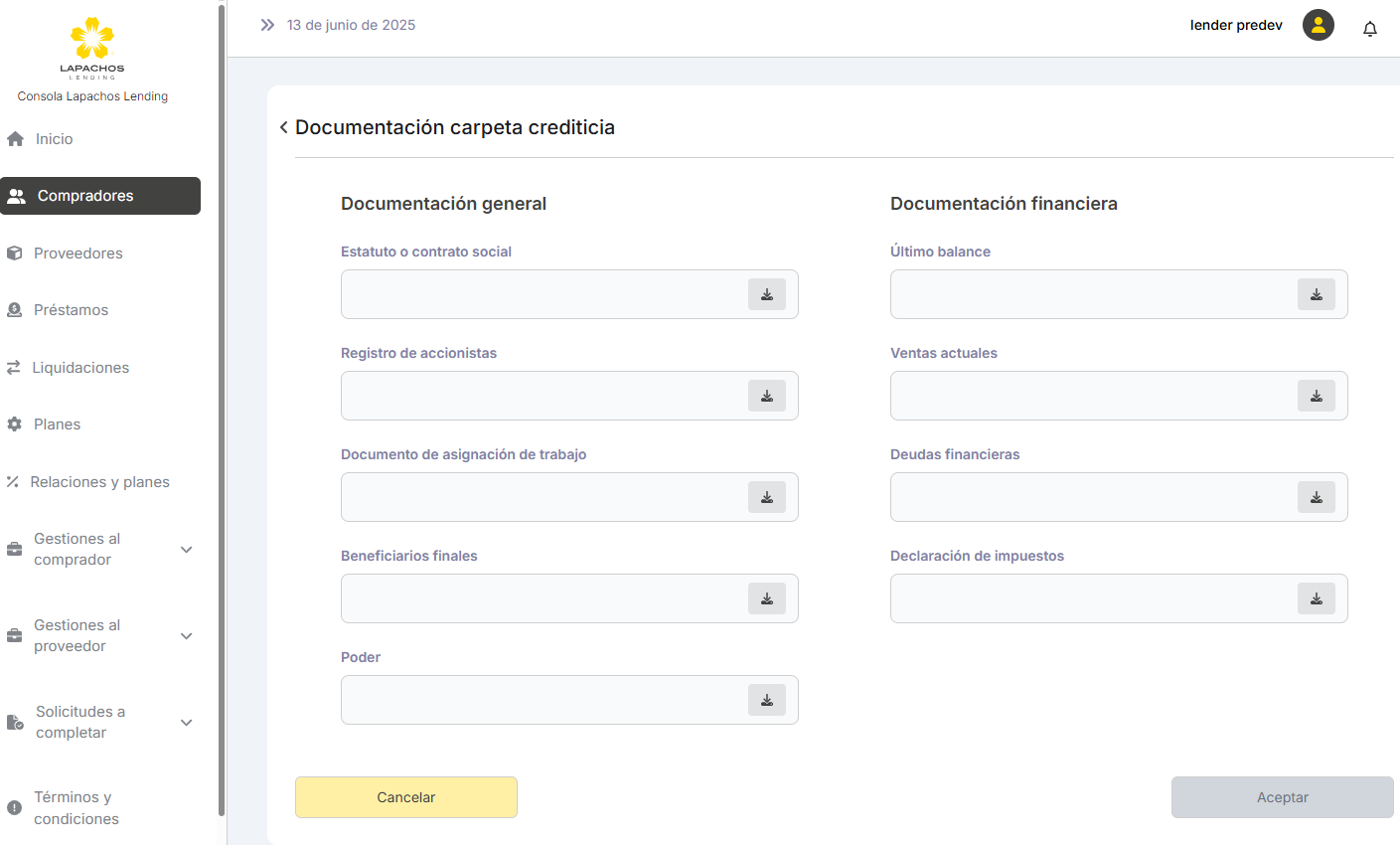
Task: Click download icon for Último balance
Action: click(x=1316, y=294)
